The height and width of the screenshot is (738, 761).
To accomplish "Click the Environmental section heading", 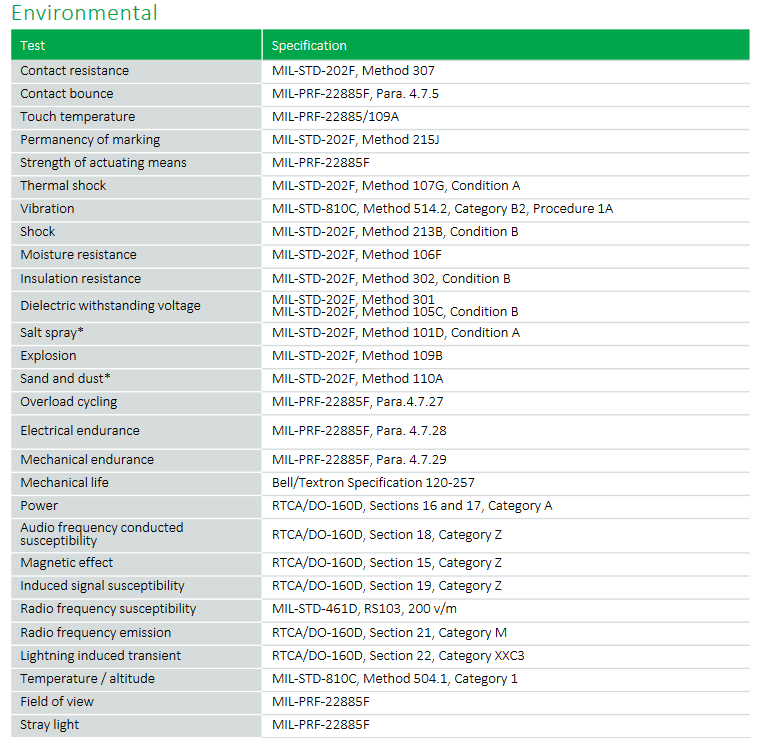I will coord(84,13).
